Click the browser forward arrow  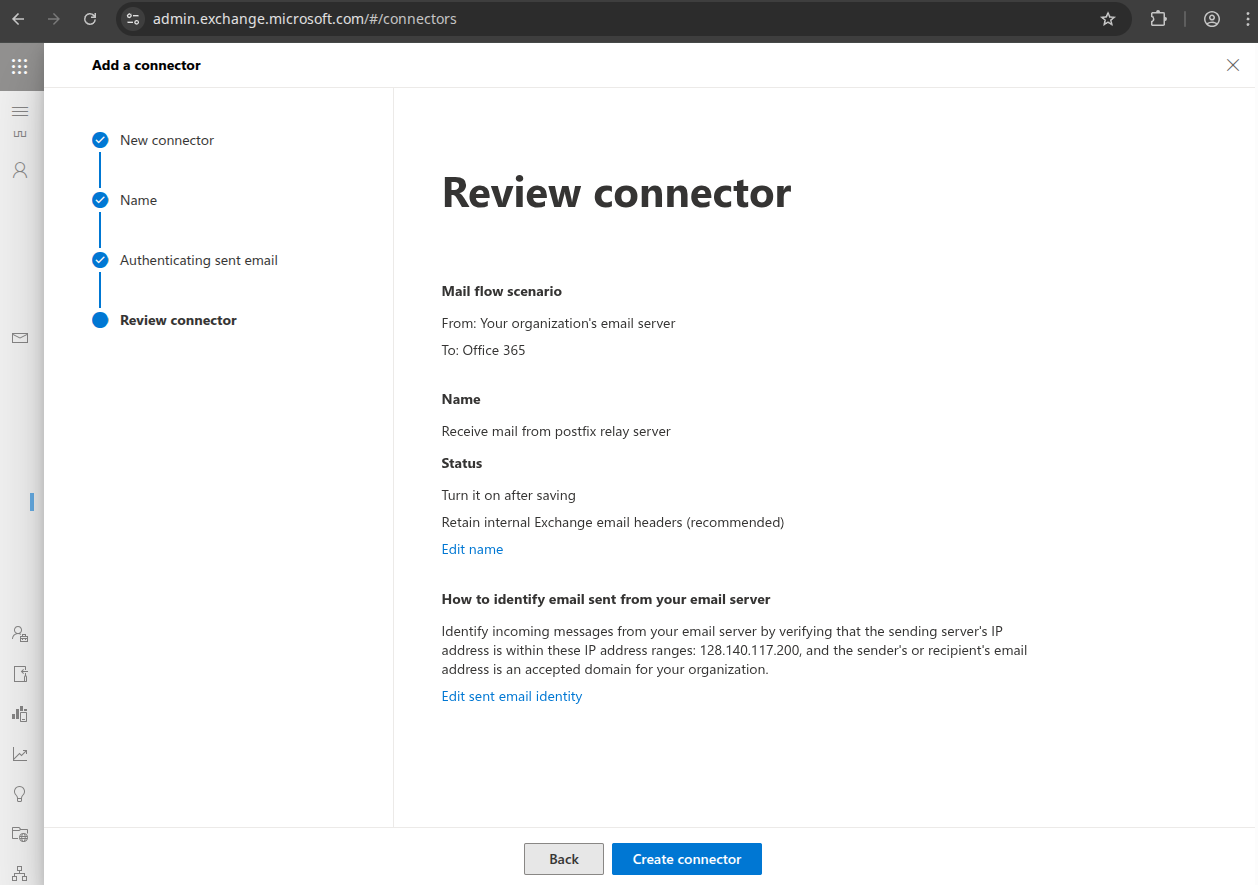click(54, 19)
